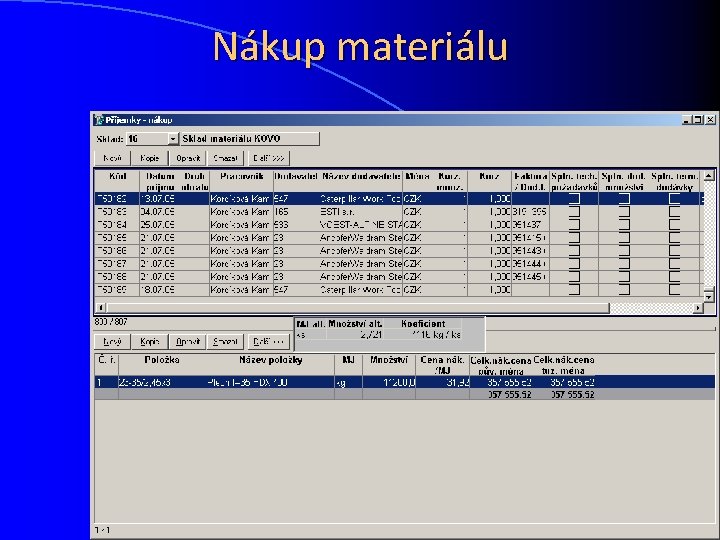720x540 pixels.
Task: Click the invoice cell ending 1444
Action: pyautogui.click(x=530, y=264)
